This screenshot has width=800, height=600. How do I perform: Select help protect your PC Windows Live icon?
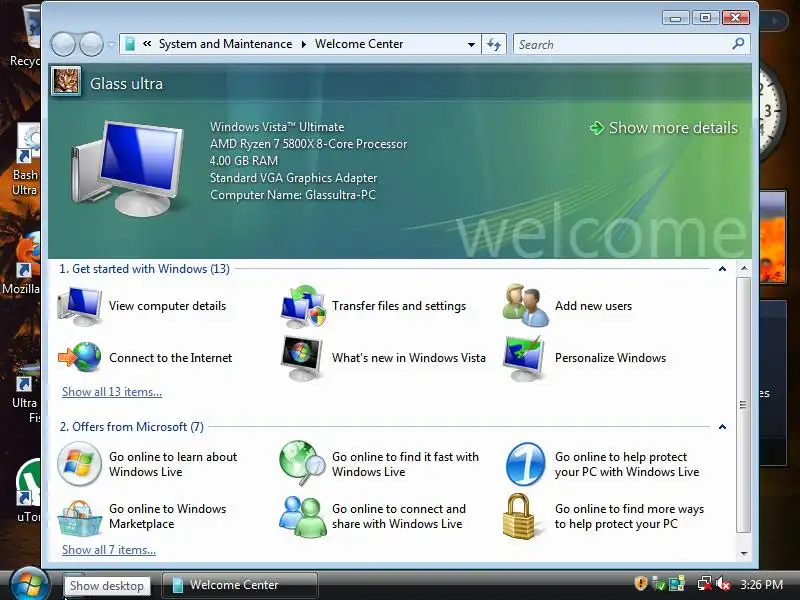coord(526,464)
